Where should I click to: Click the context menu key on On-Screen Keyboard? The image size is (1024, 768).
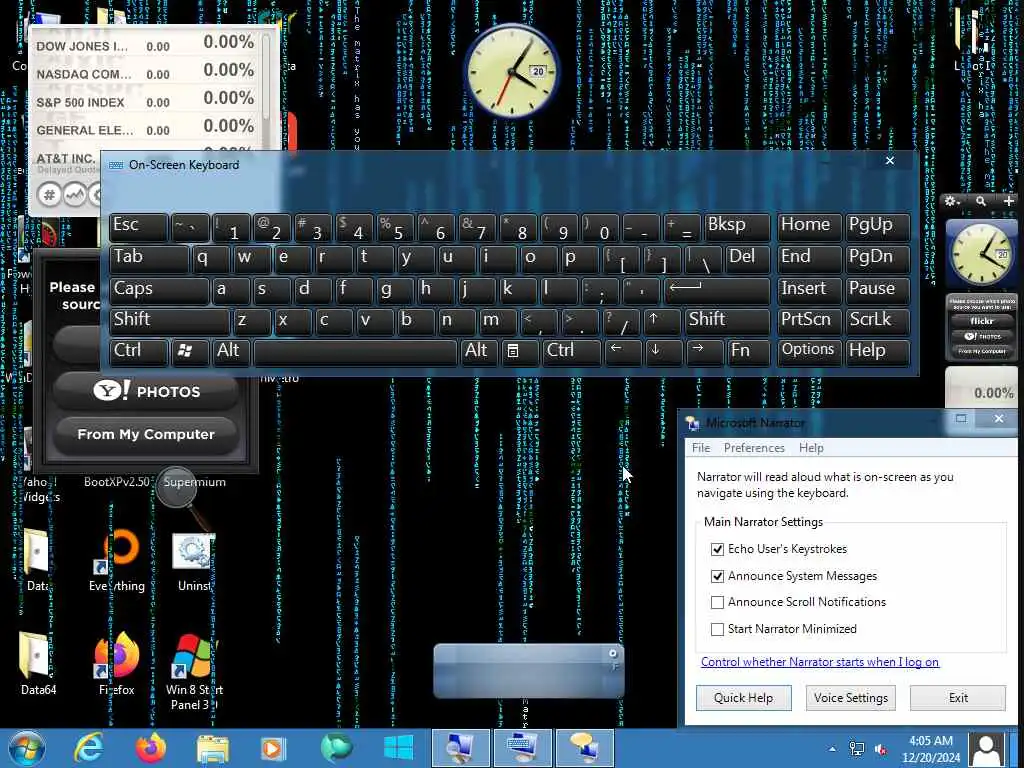(519, 351)
